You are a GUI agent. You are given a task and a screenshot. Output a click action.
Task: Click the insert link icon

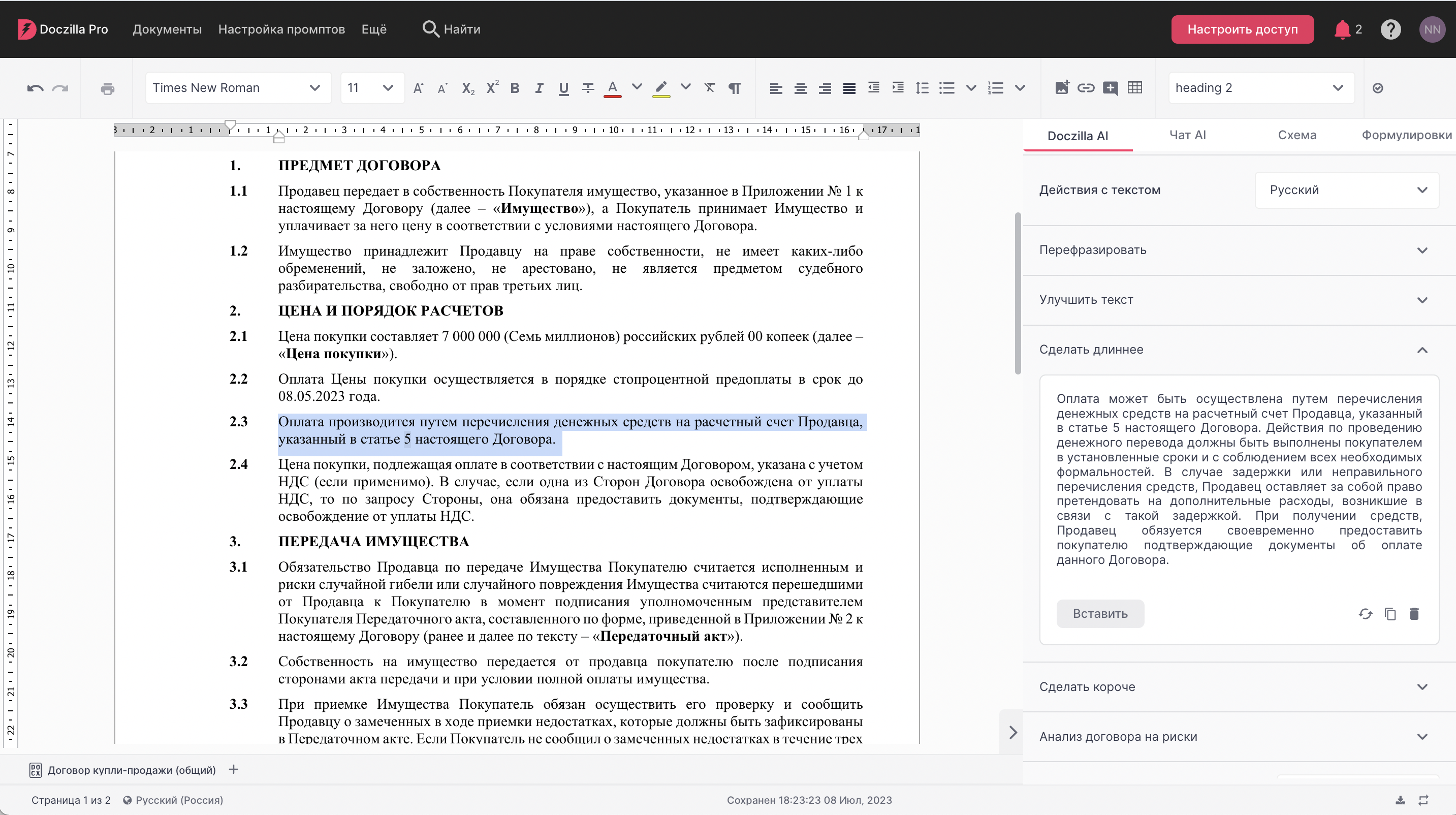pos(1086,87)
